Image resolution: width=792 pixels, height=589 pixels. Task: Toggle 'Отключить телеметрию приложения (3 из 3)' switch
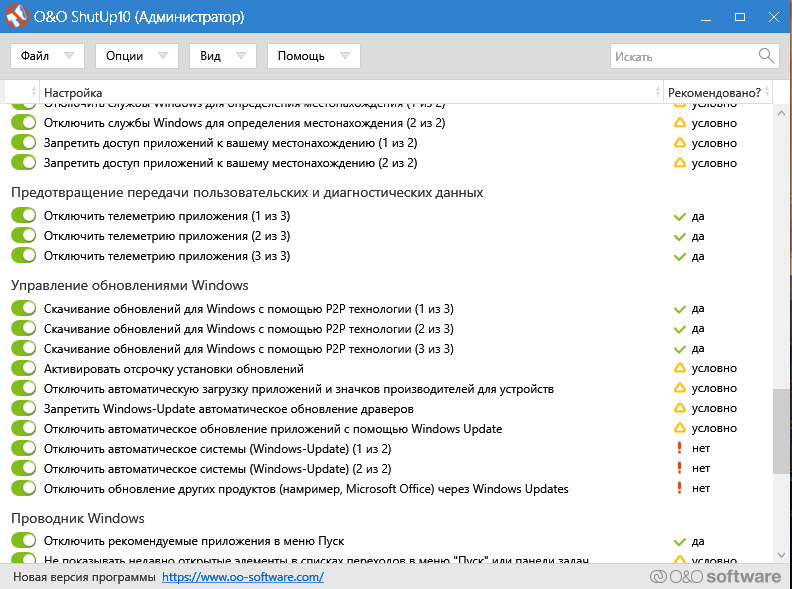click(24, 256)
